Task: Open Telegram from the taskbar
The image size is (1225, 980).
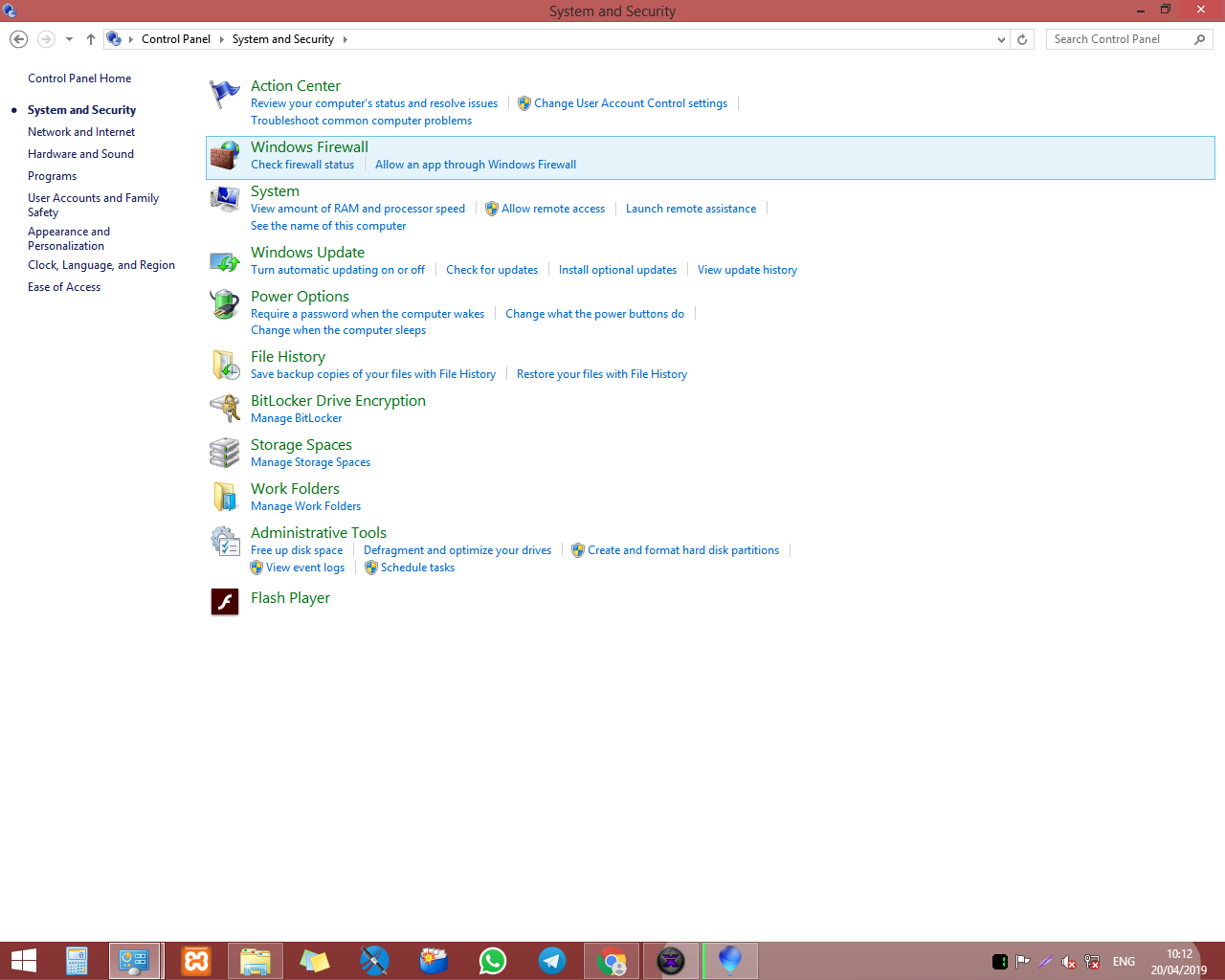Action: click(x=552, y=961)
